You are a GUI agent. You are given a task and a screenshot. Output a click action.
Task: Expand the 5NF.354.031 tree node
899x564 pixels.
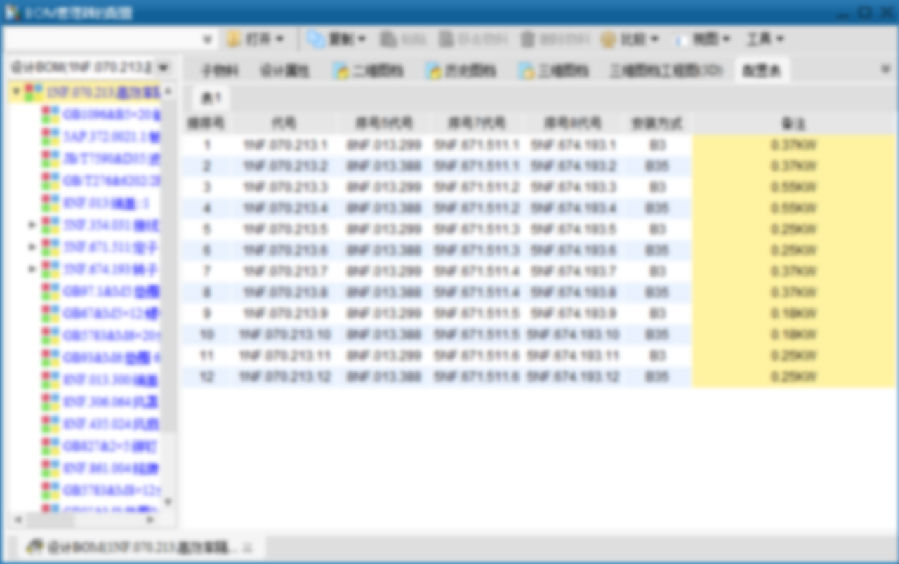pos(32,225)
